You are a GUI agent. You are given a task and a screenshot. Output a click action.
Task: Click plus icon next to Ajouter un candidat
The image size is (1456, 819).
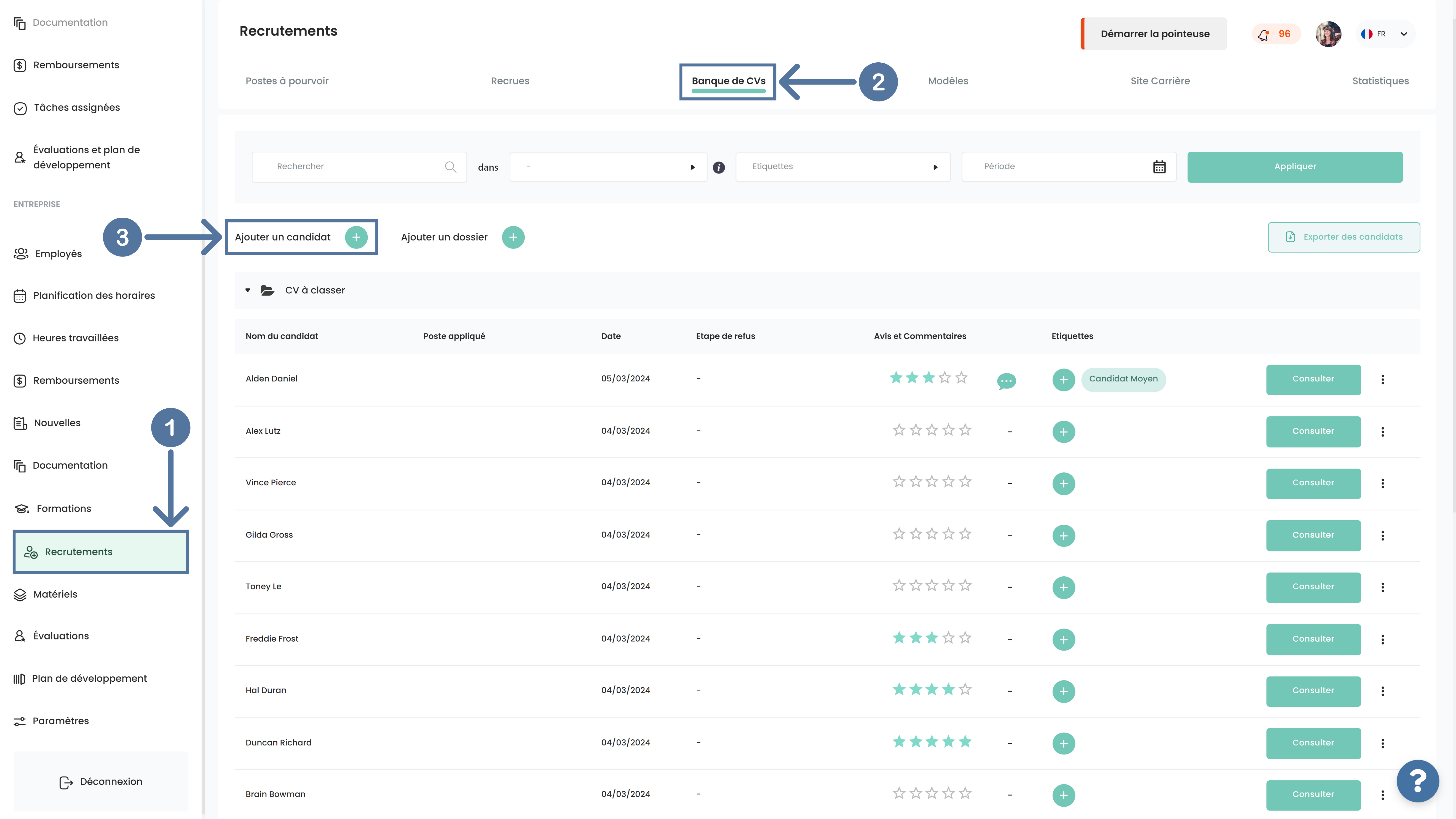356,237
